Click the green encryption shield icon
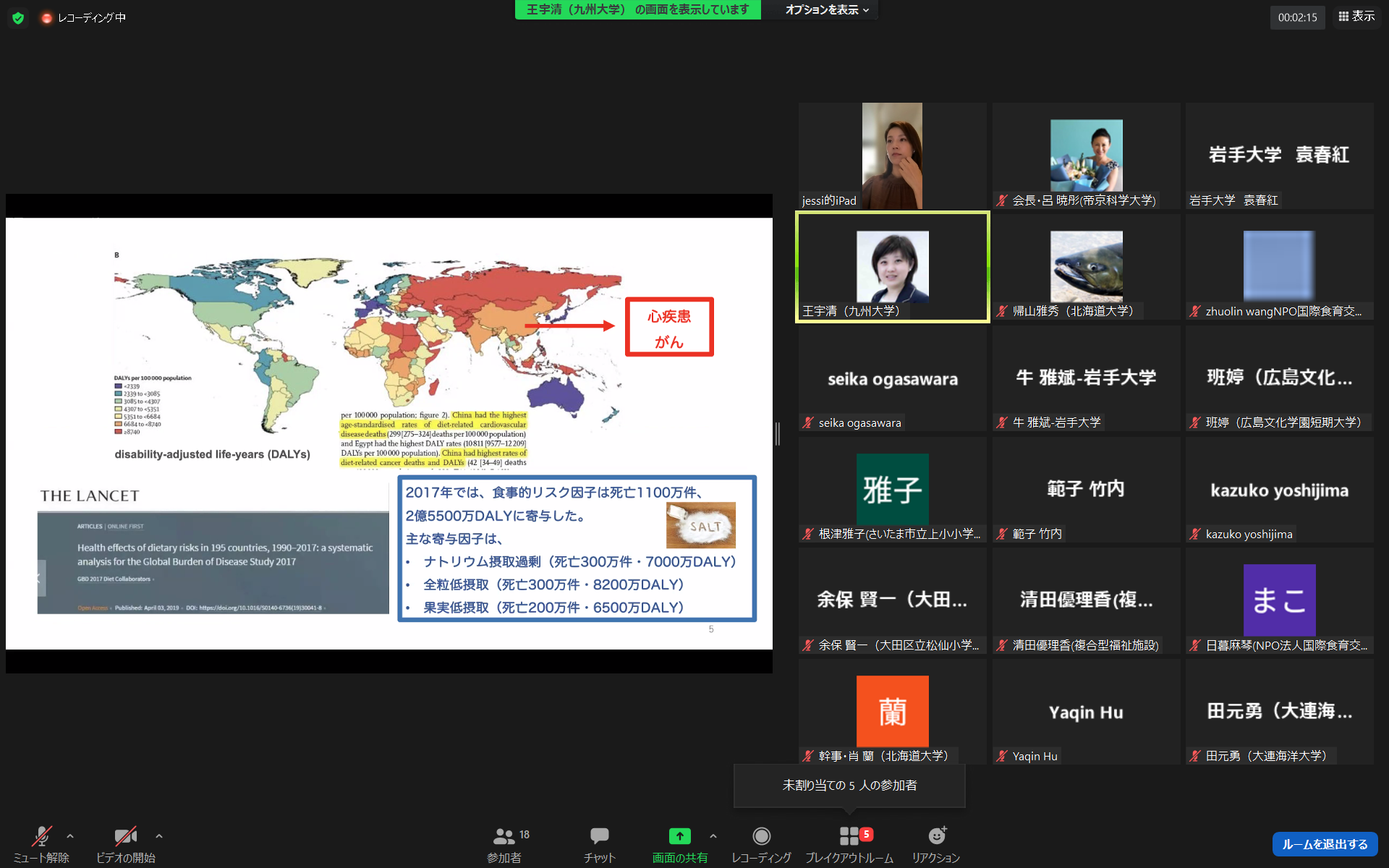The width and height of the screenshot is (1389, 868). coord(18,17)
